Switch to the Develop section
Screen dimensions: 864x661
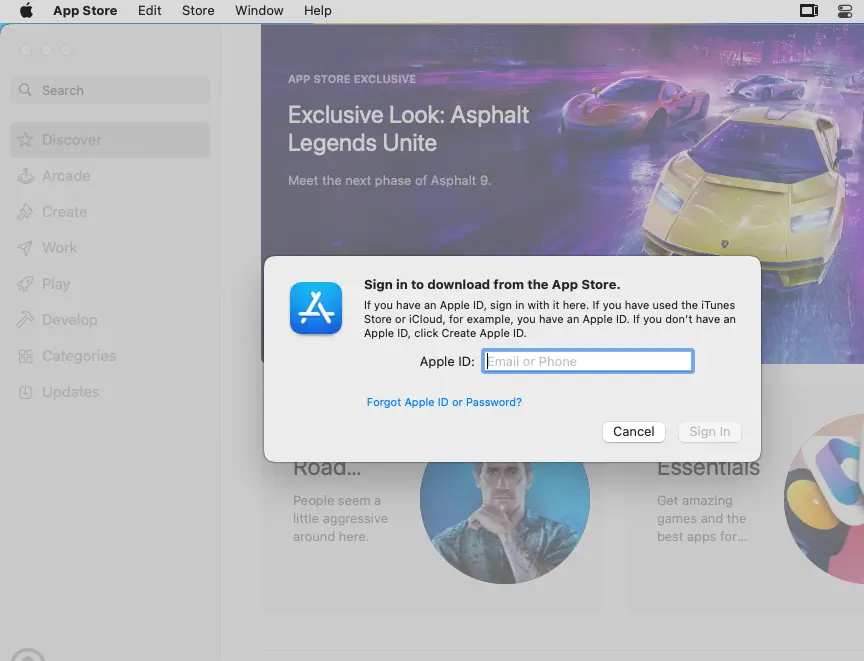pos(110,319)
